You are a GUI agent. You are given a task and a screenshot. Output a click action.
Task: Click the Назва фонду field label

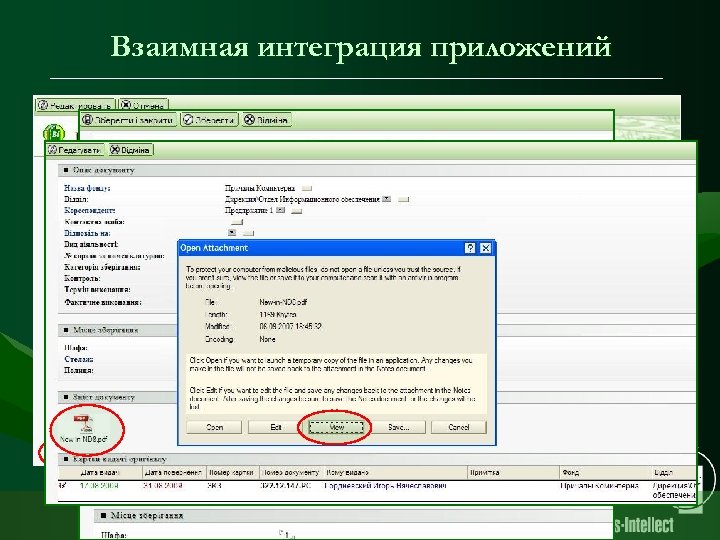coord(87,188)
